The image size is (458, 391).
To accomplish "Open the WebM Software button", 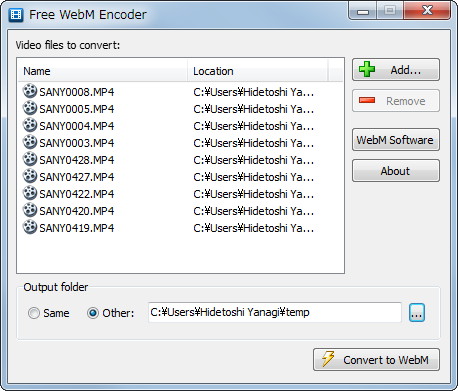I will pos(396,140).
